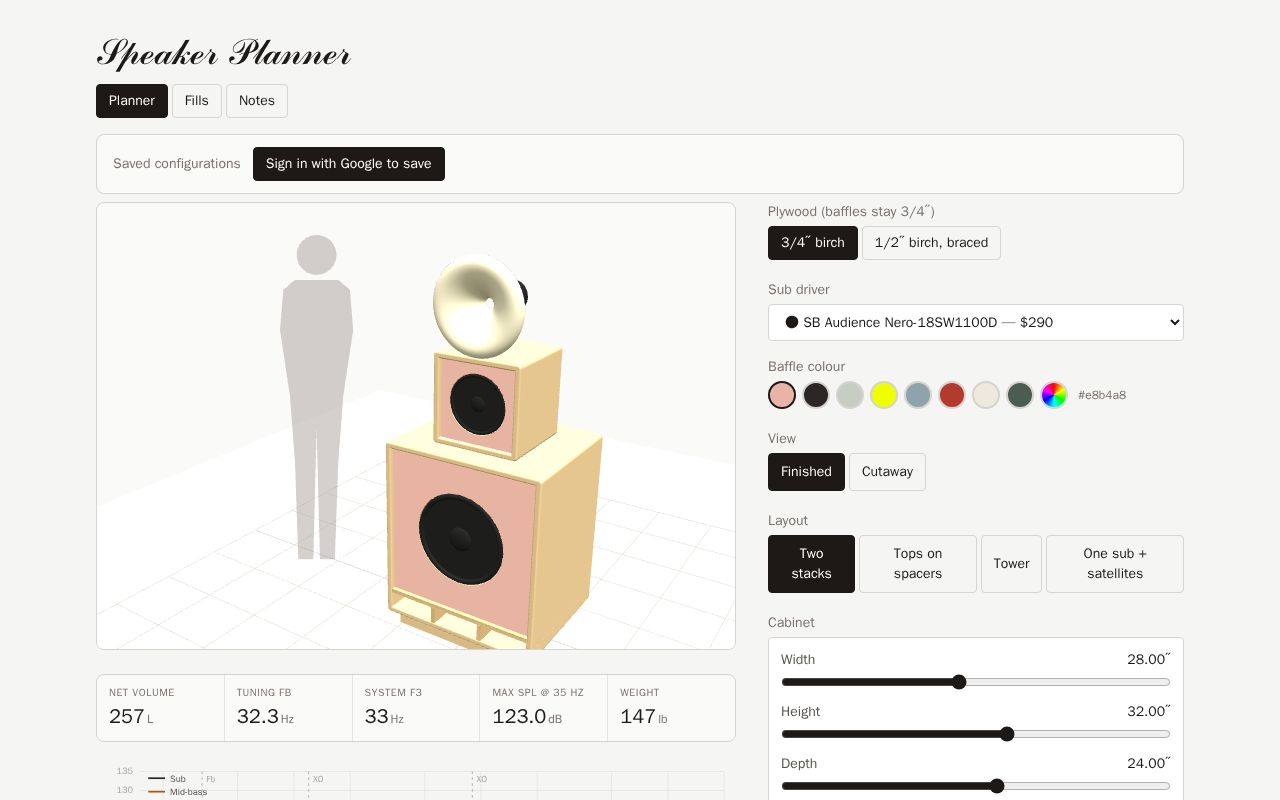Switch to the Fills tab
1280x800 pixels.
pyautogui.click(x=197, y=101)
